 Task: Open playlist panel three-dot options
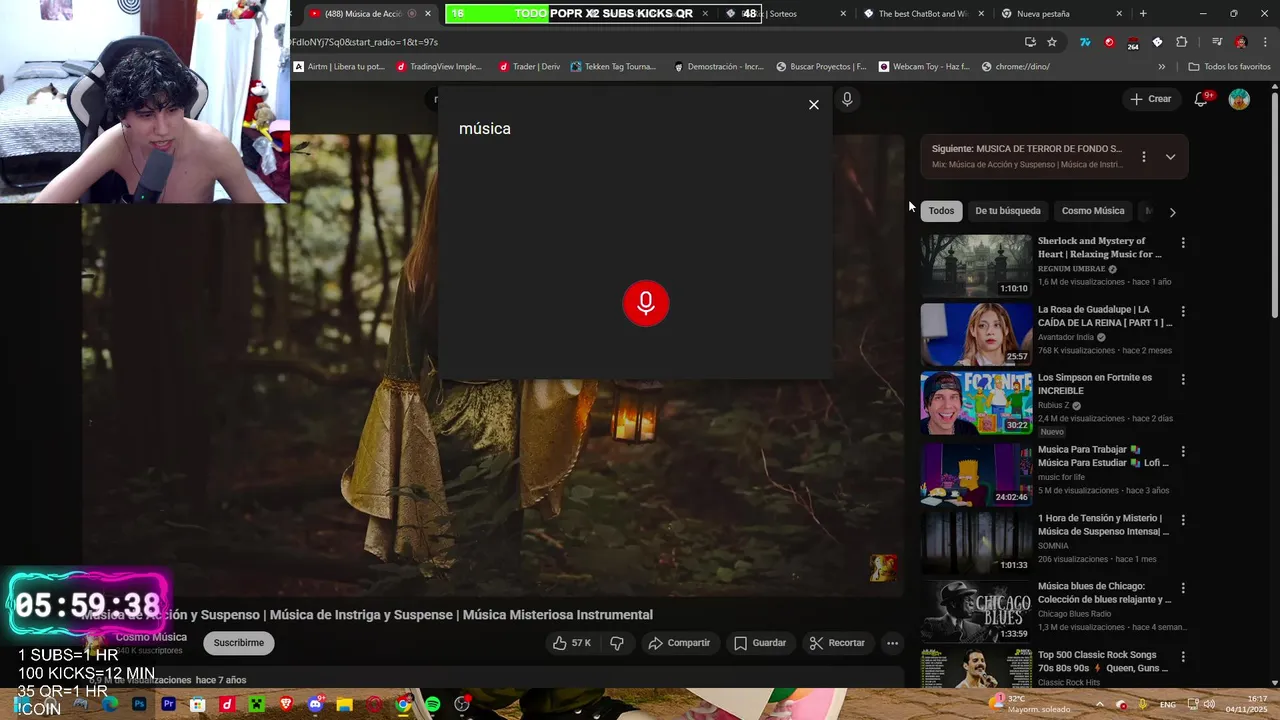point(1144,157)
